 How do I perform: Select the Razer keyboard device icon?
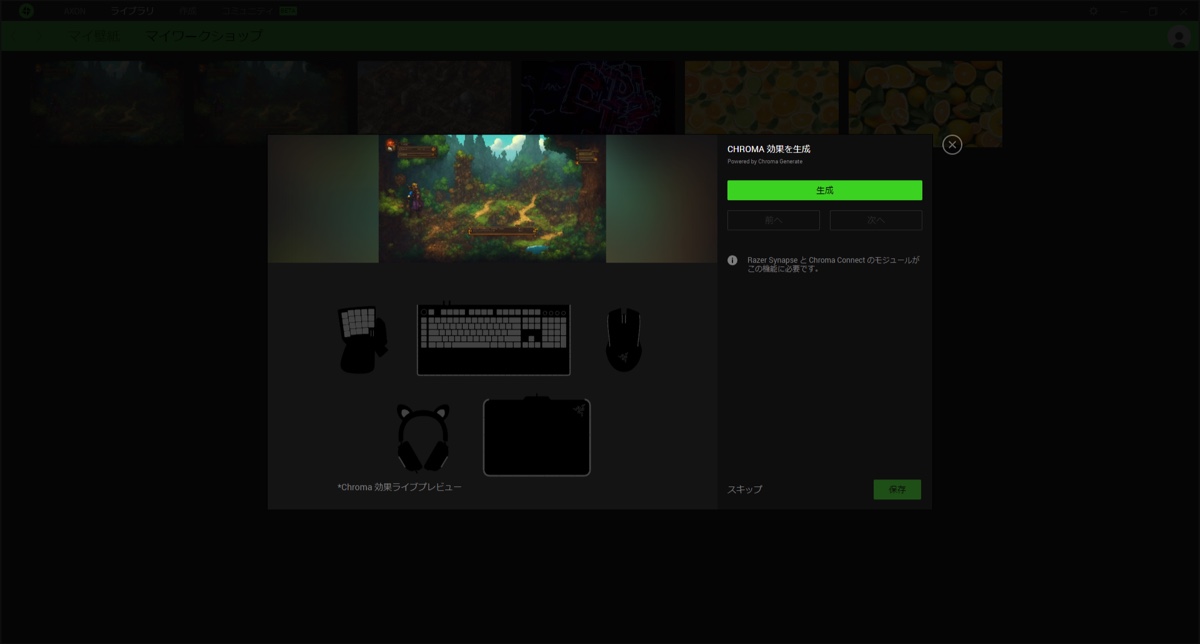tap(493, 340)
